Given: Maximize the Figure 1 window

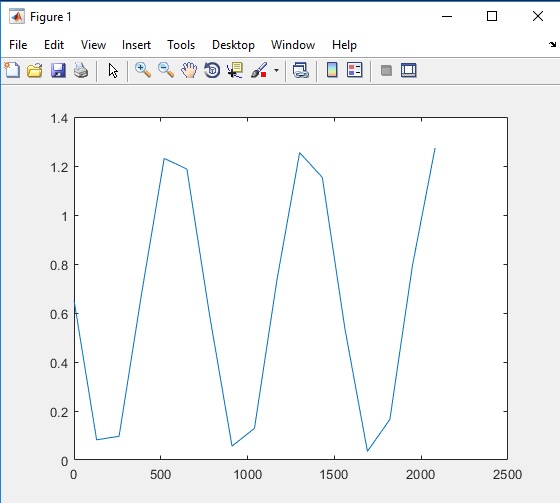Looking at the screenshot, I should tap(492, 16).
